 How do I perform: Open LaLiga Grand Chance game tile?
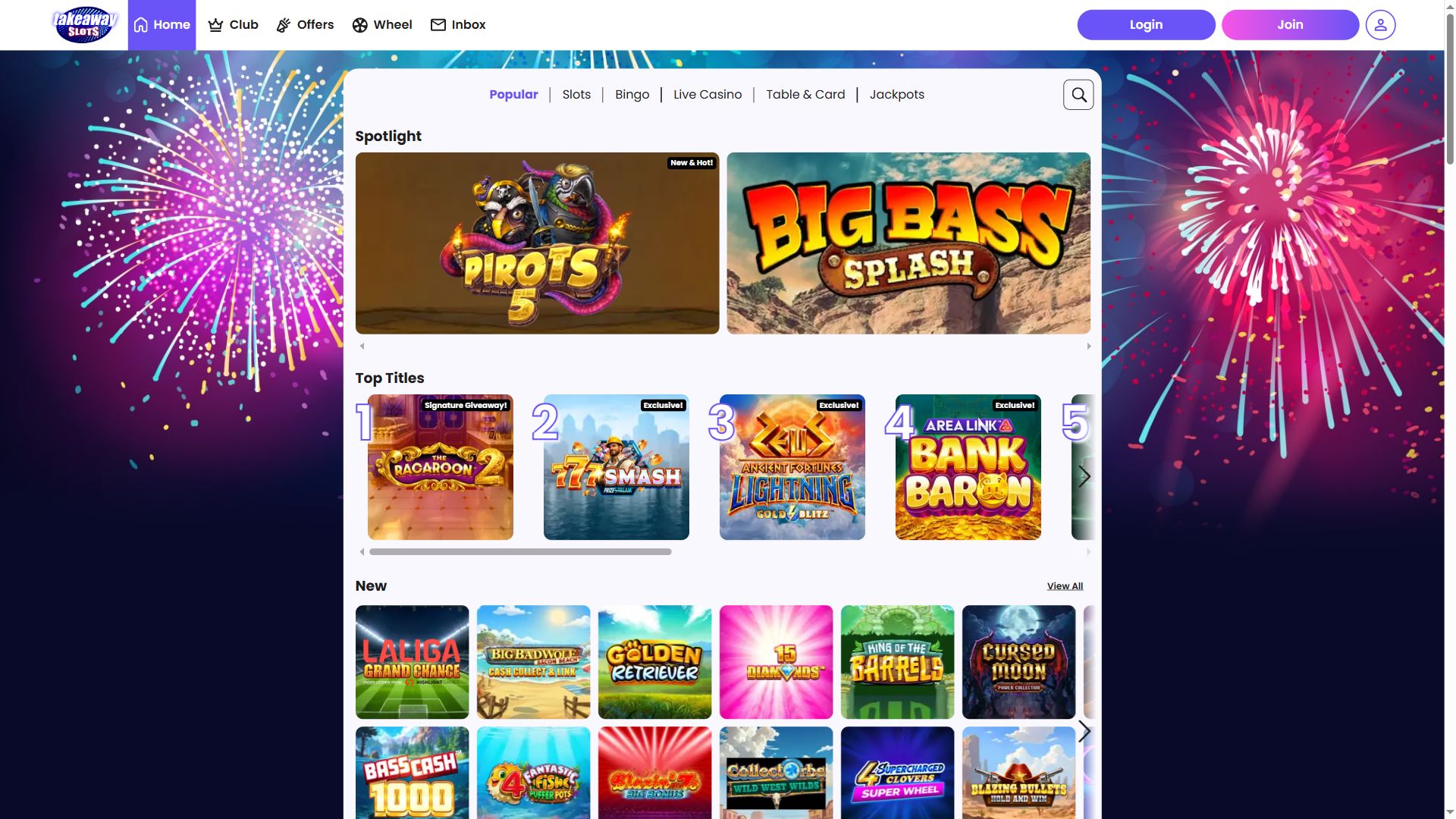pyautogui.click(x=413, y=662)
